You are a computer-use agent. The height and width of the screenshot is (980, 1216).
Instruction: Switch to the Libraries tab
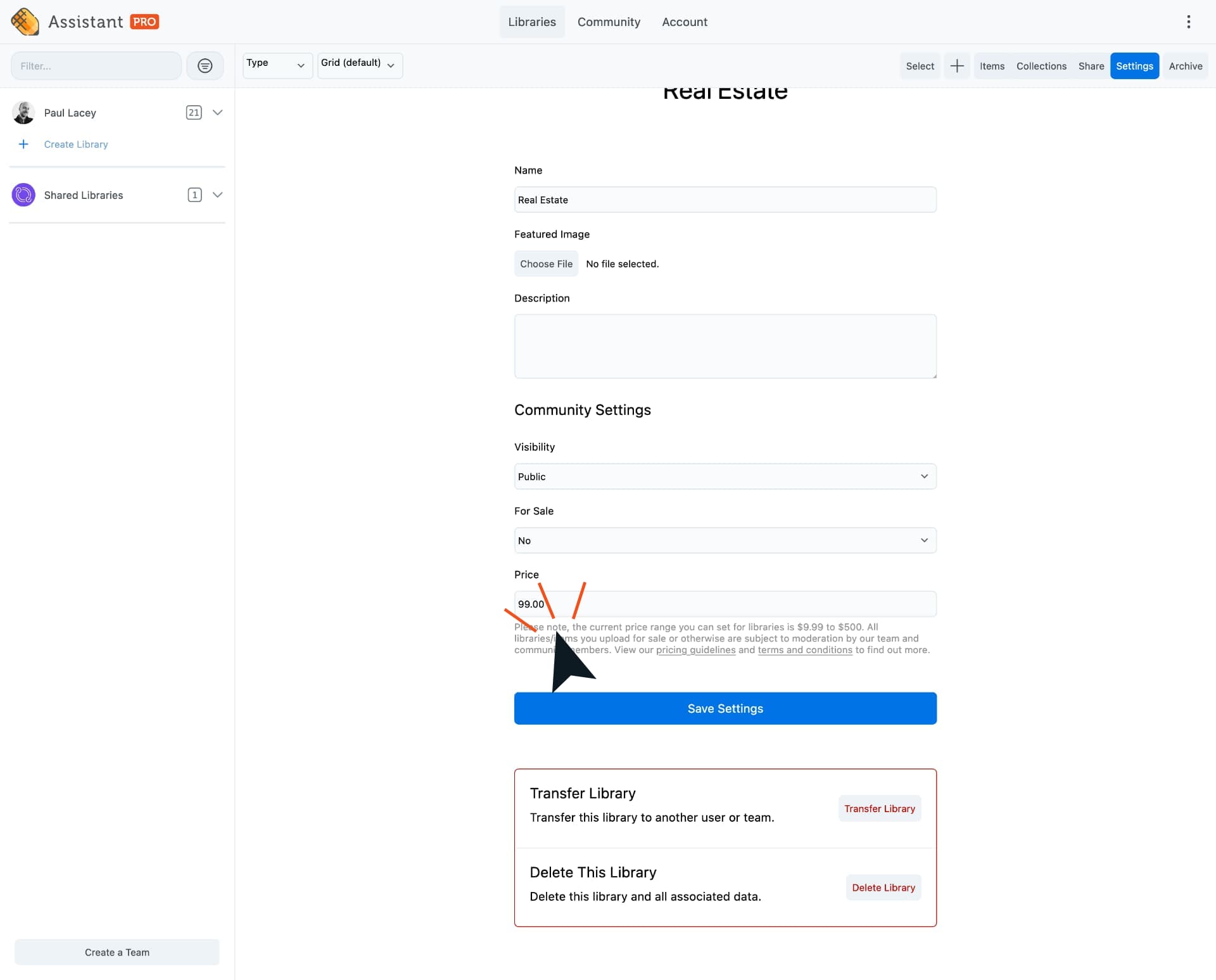[532, 22]
